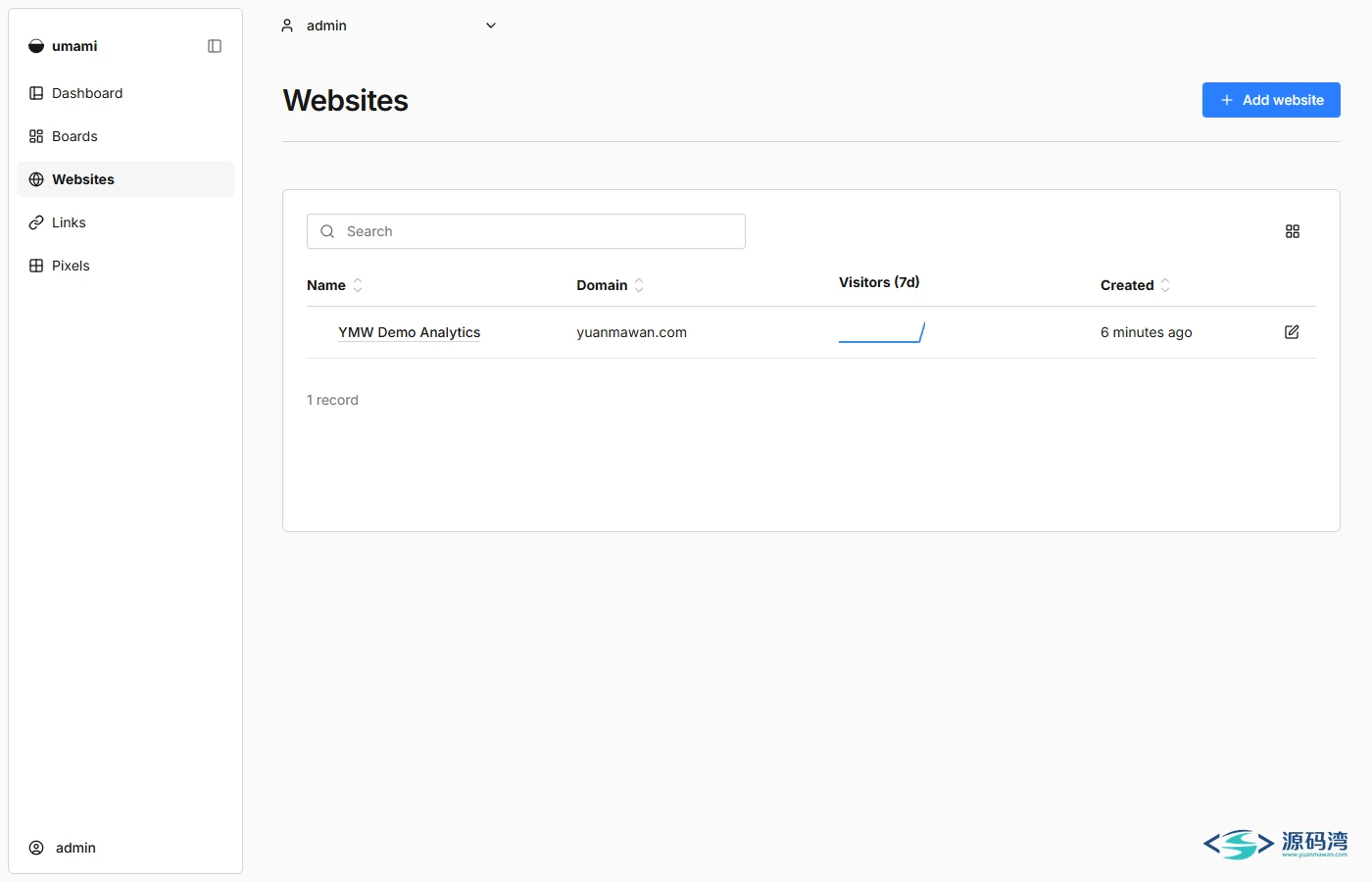Screen dimensions: 1372x882
Task: Open Pixels from the sidebar
Action: (x=125, y=266)
